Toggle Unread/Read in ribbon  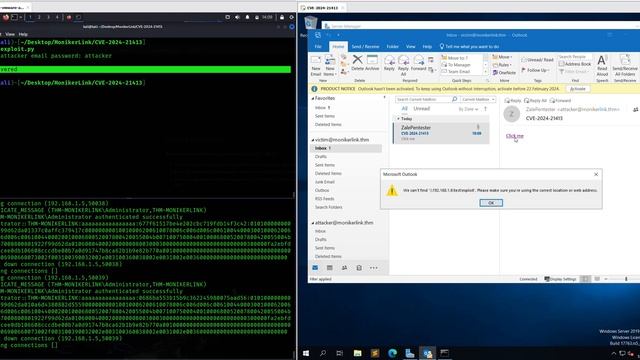(537, 60)
